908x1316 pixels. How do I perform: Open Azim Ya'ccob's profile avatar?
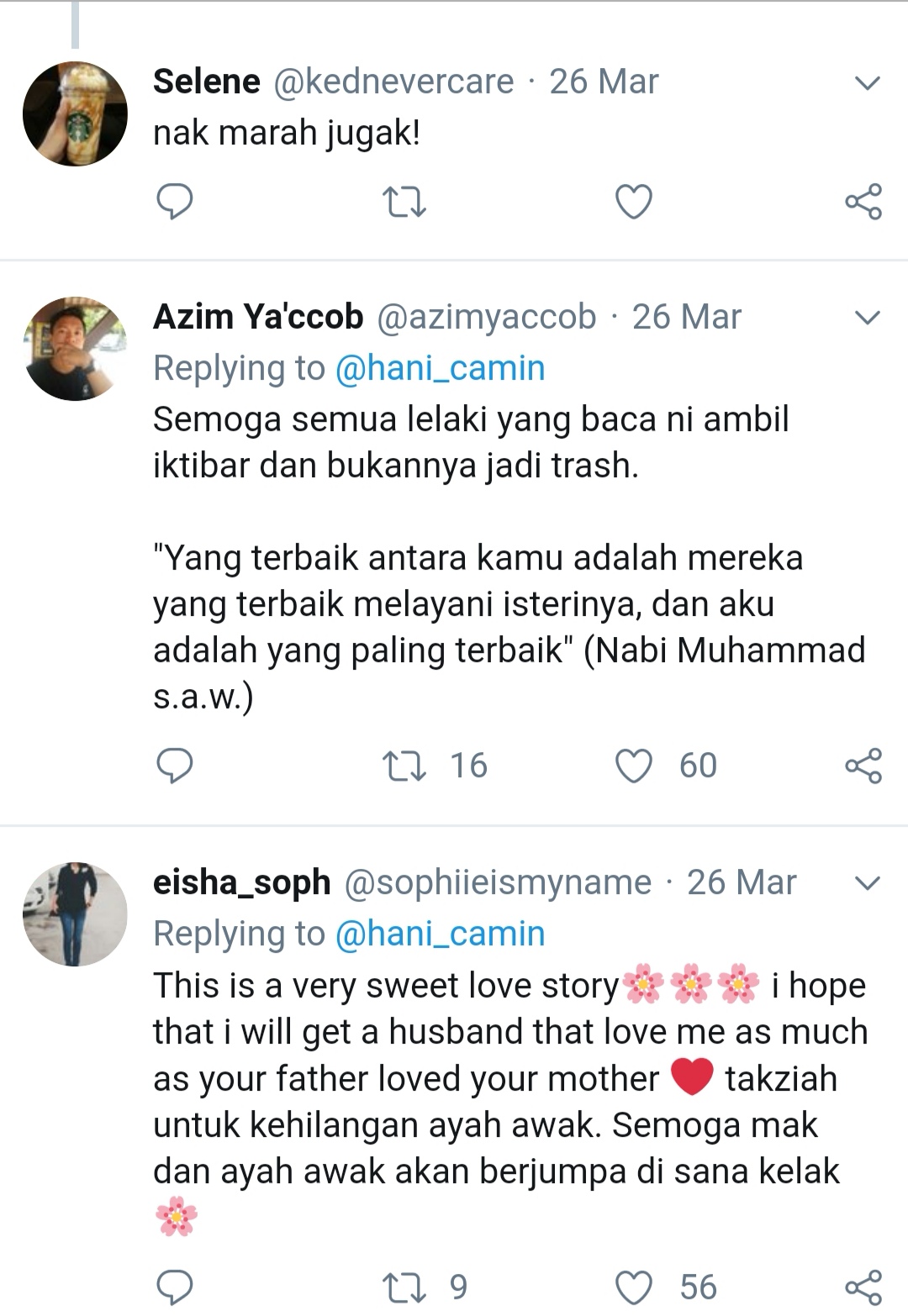coord(75,349)
